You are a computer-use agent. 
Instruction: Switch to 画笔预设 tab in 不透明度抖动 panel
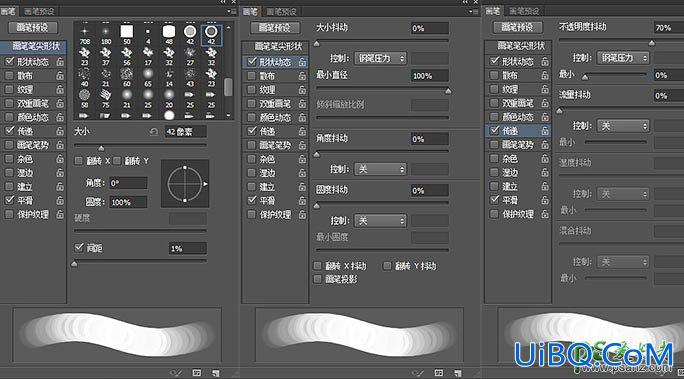point(524,11)
